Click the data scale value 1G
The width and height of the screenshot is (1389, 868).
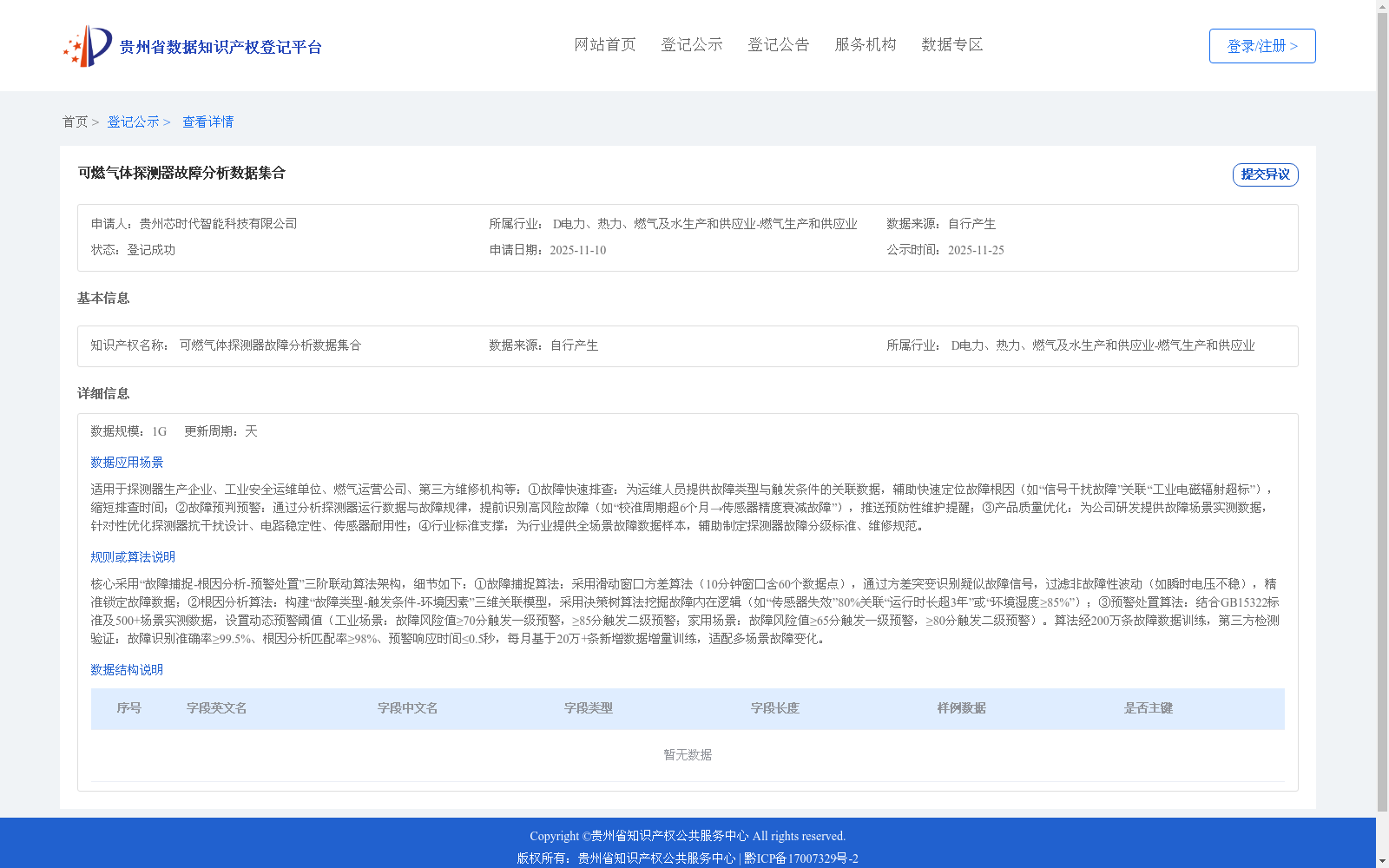(x=159, y=431)
